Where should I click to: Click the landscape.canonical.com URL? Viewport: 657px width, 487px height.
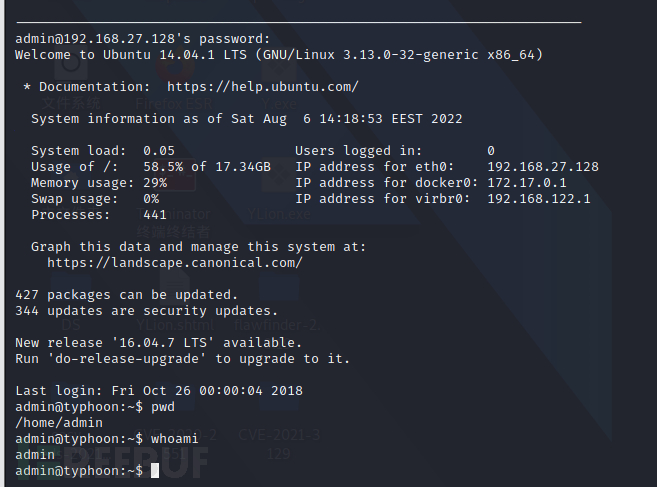175,263
